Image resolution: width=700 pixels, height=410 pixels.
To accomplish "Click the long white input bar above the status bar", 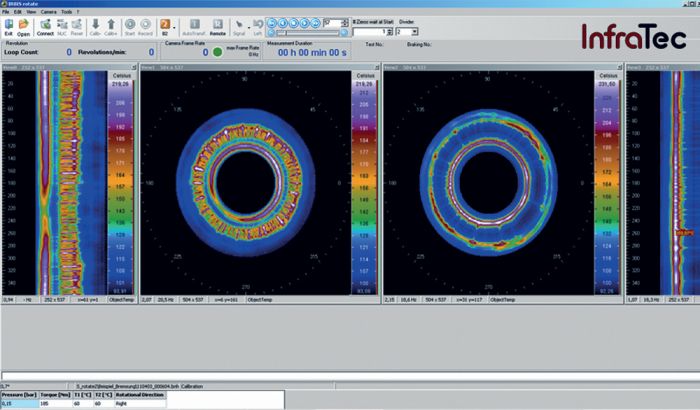I will click(351, 376).
